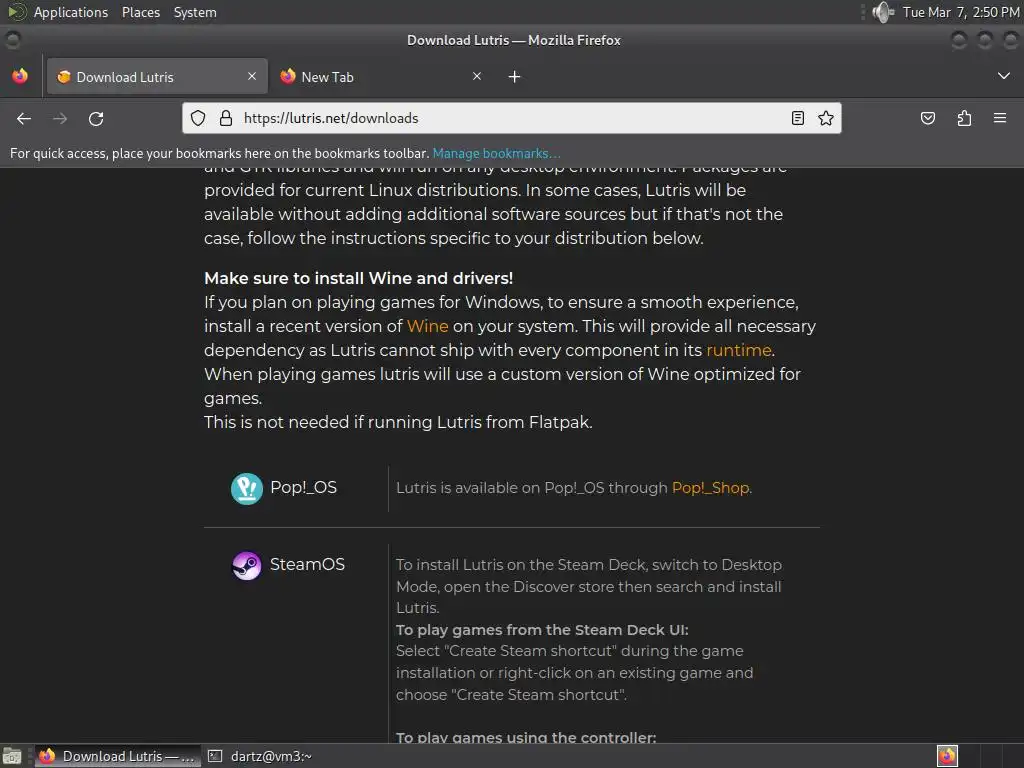Screen dimensions: 1024x768
Task: Click 'Make sure to install Wine and drivers!' heading
Action: [x=359, y=278]
